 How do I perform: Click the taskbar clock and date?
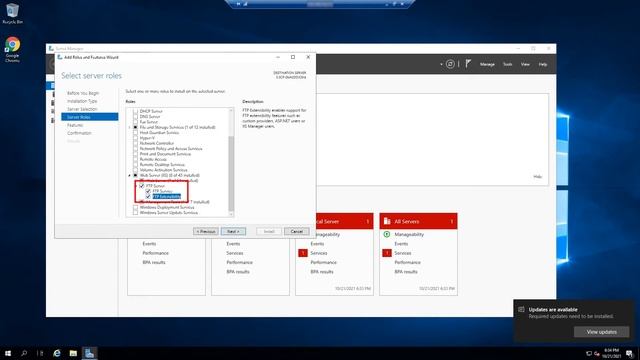point(611,353)
